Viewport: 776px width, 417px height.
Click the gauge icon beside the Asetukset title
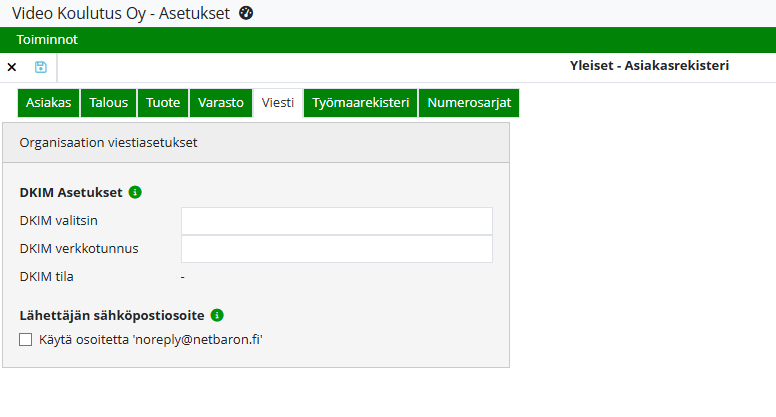pyautogui.click(x=247, y=13)
